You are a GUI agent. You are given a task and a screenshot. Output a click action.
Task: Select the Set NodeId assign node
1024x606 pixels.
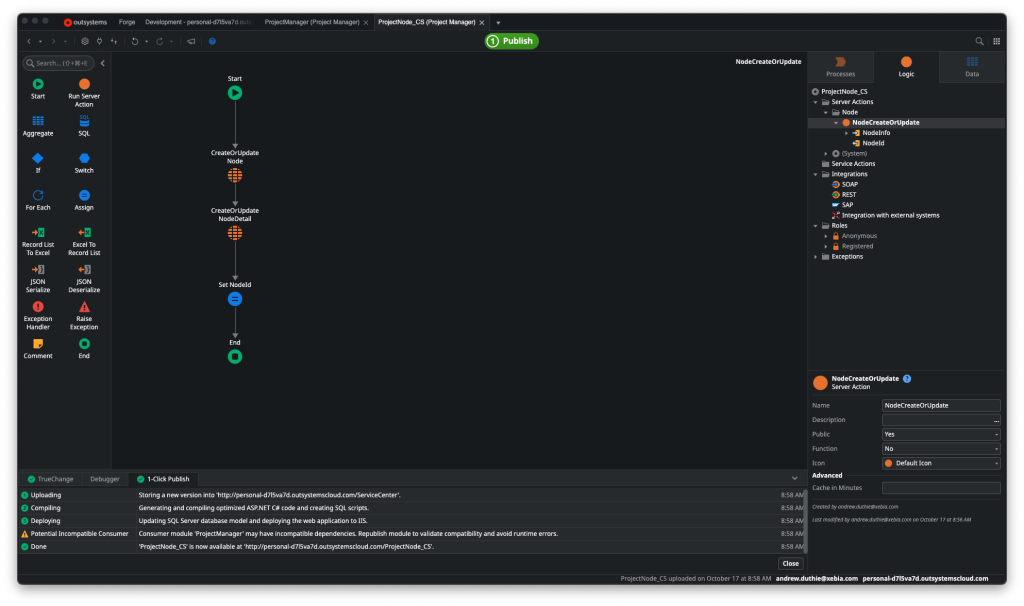click(234, 298)
